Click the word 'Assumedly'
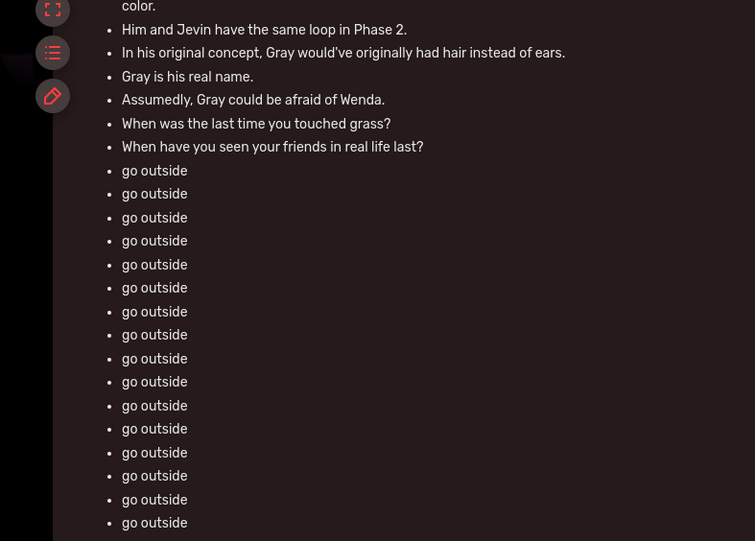The height and width of the screenshot is (541, 755). point(157,100)
